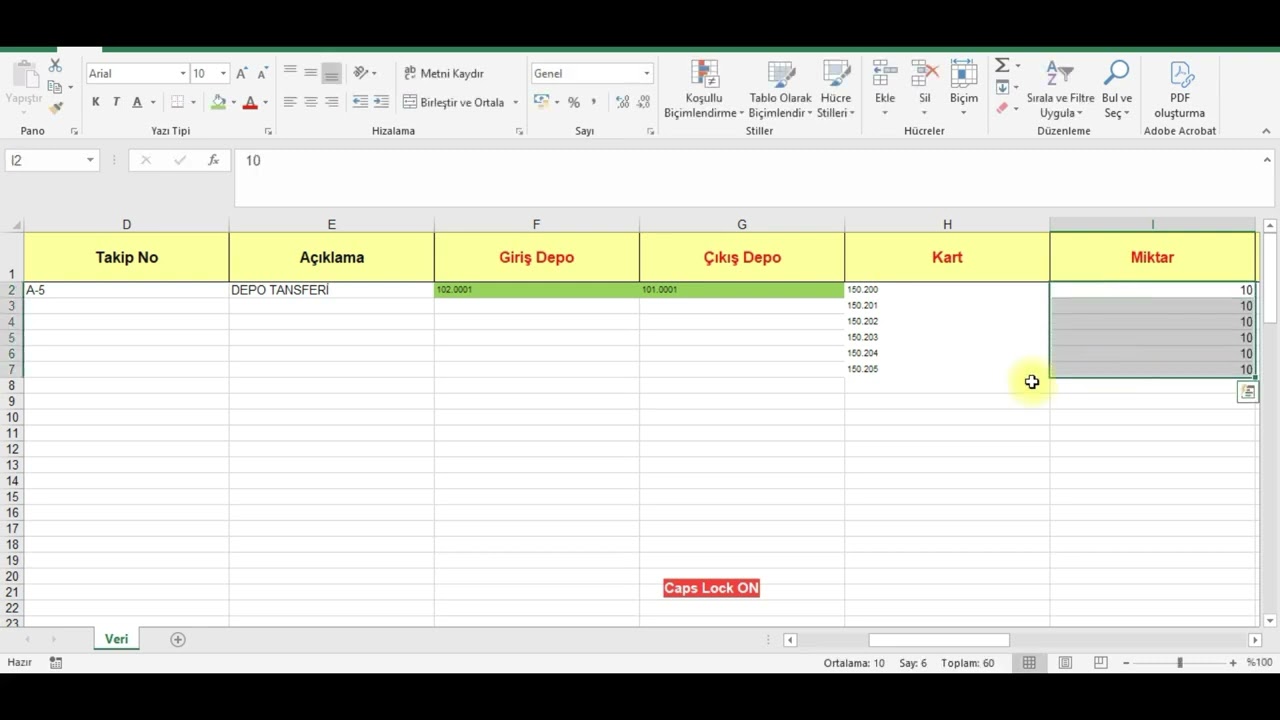Open font color dropdown arrow
1280x720 pixels.
click(x=265, y=102)
